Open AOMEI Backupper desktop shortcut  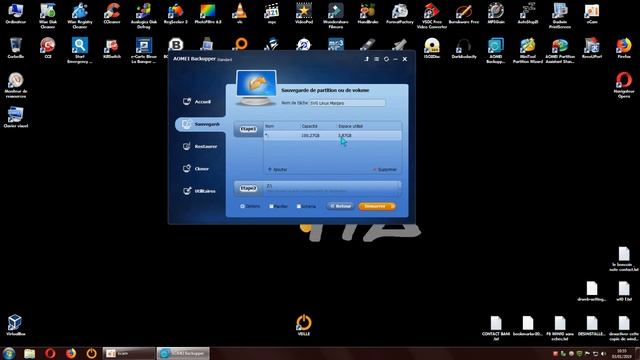click(496, 50)
